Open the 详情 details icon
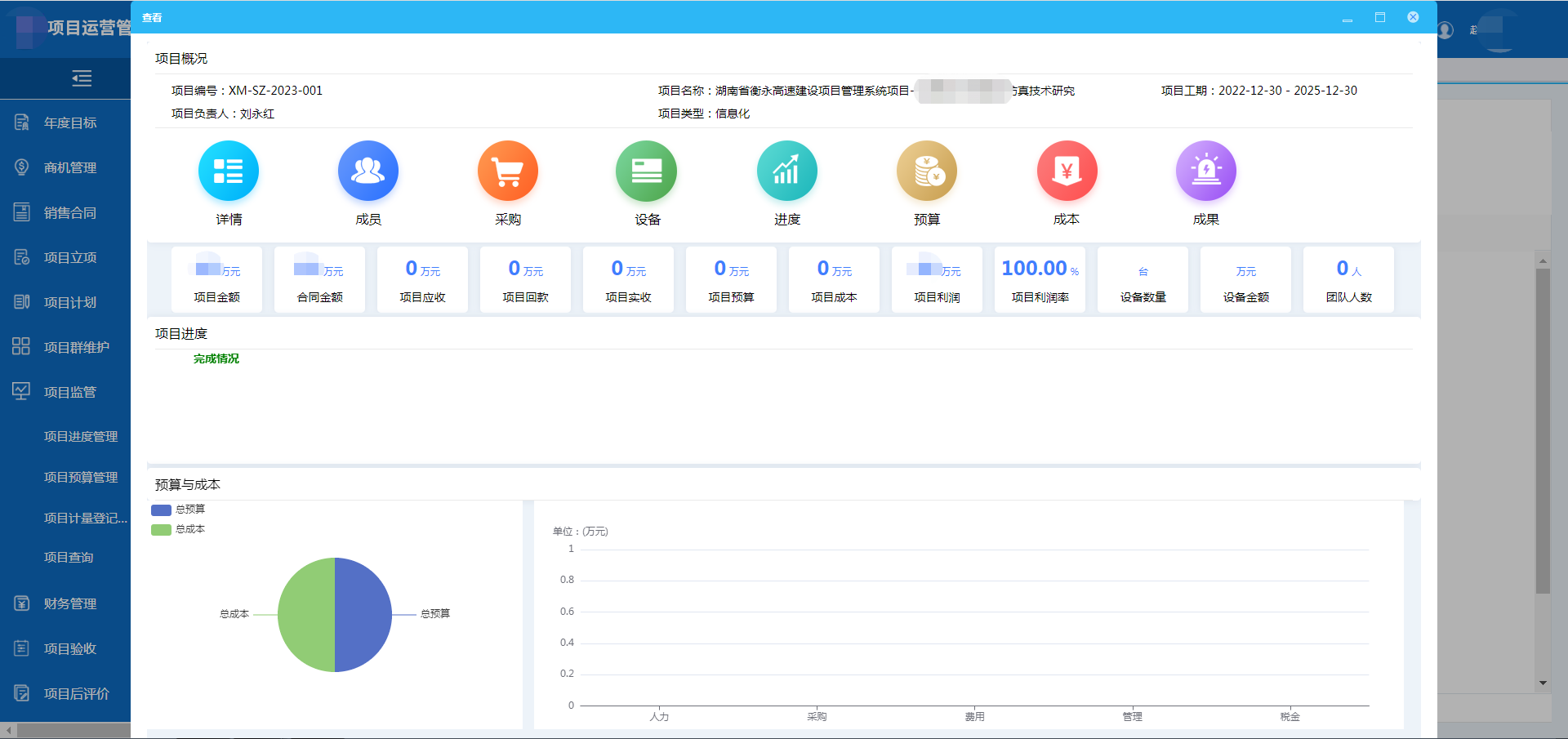Screen dimensions: 1568x739 point(229,171)
